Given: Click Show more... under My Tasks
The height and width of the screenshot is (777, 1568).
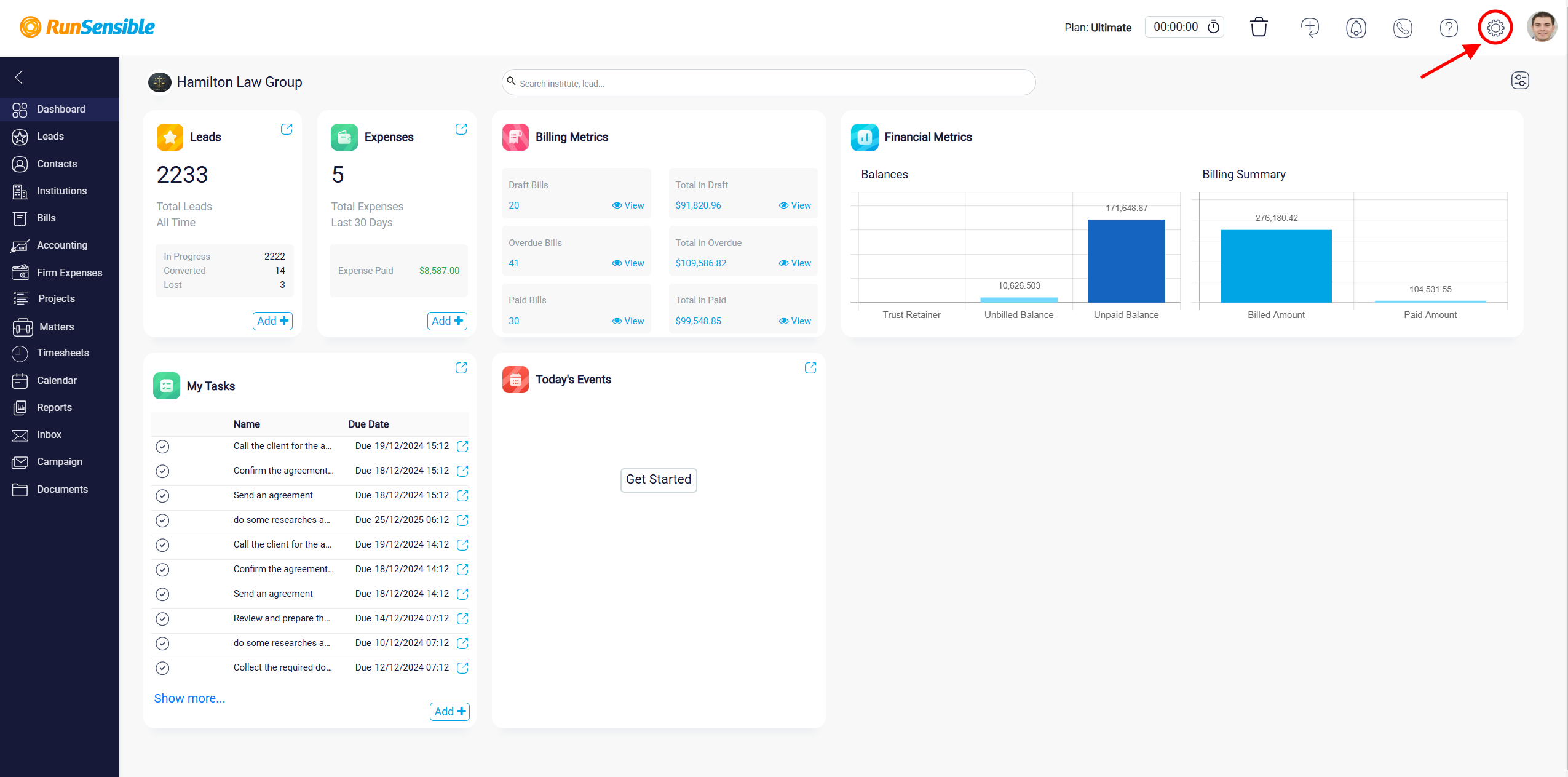Looking at the screenshot, I should 189,699.
